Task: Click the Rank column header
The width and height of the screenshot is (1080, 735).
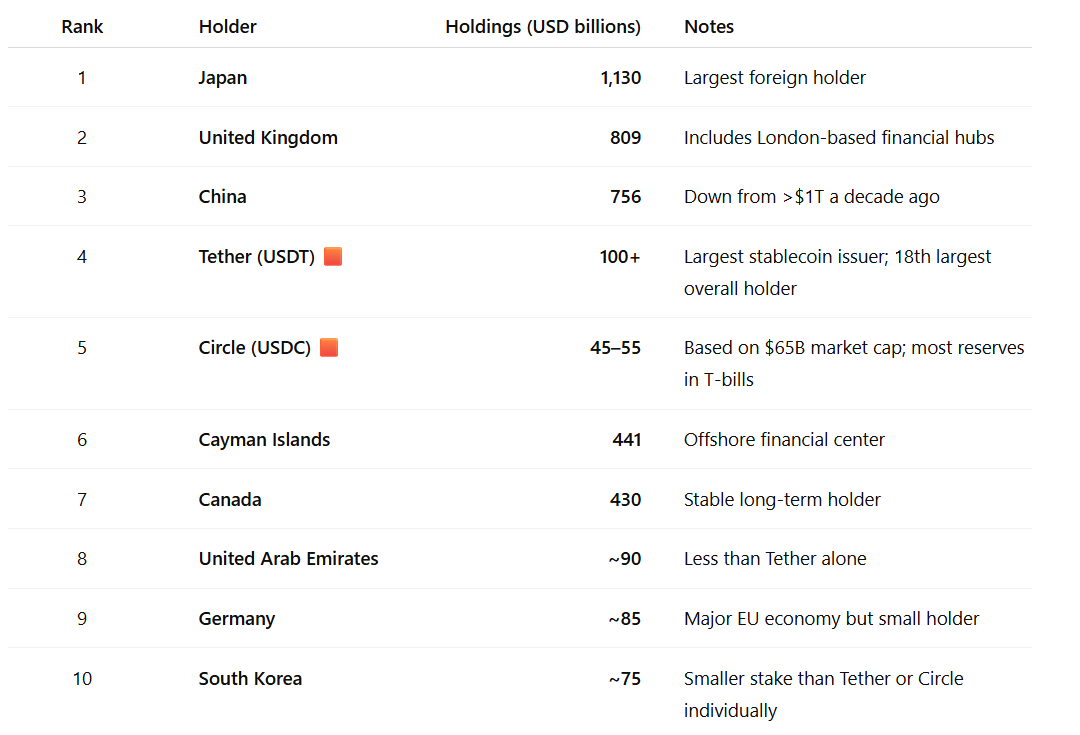Action: tap(82, 27)
